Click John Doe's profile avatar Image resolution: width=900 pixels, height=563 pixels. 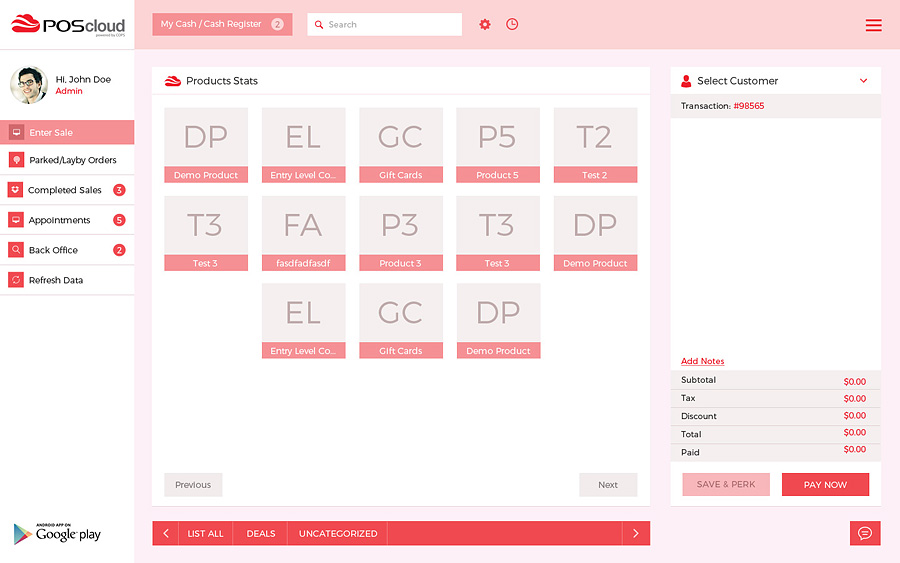pyautogui.click(x=29, y=86)
